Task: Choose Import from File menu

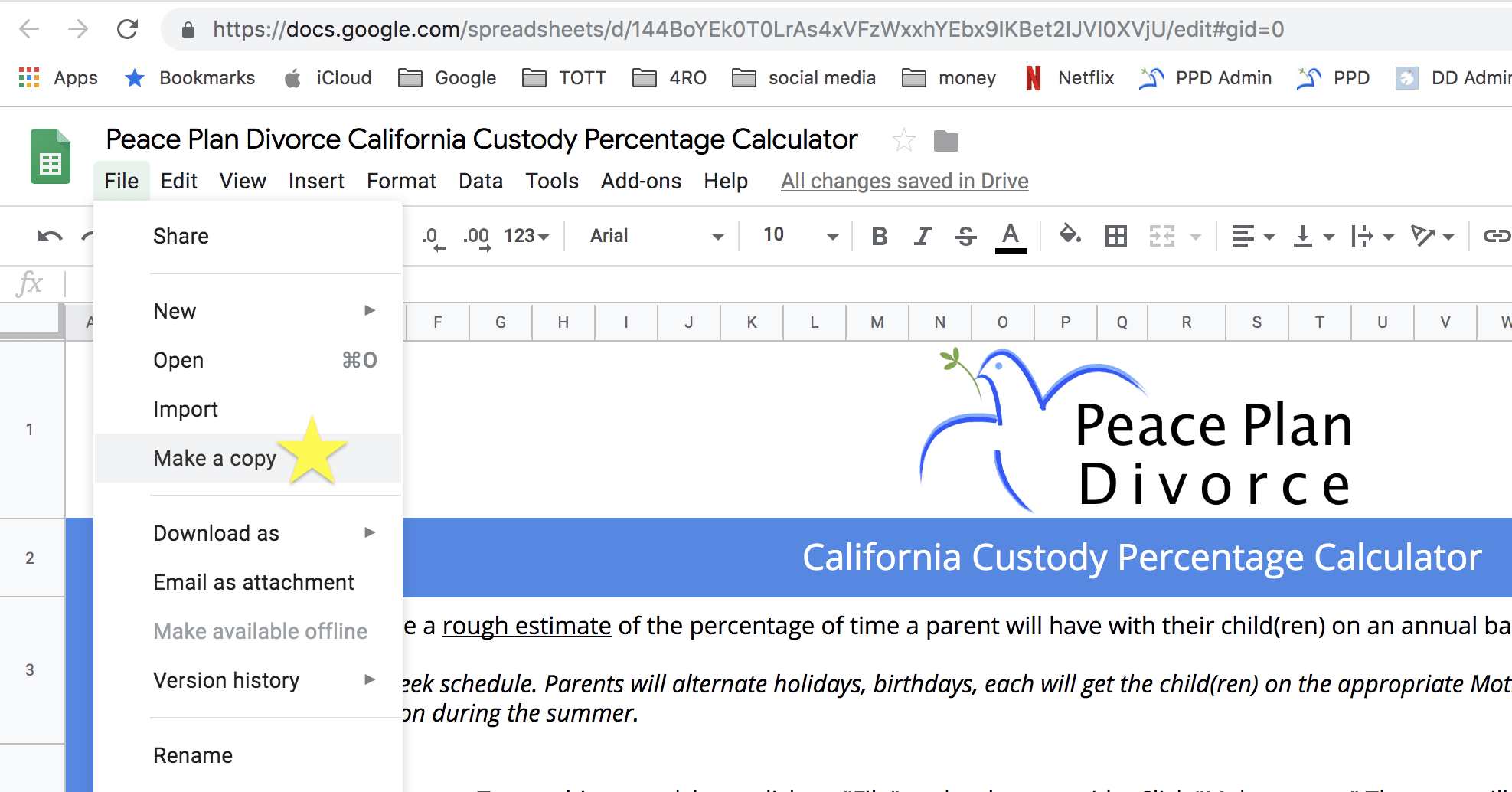Action: pos(248,409)
